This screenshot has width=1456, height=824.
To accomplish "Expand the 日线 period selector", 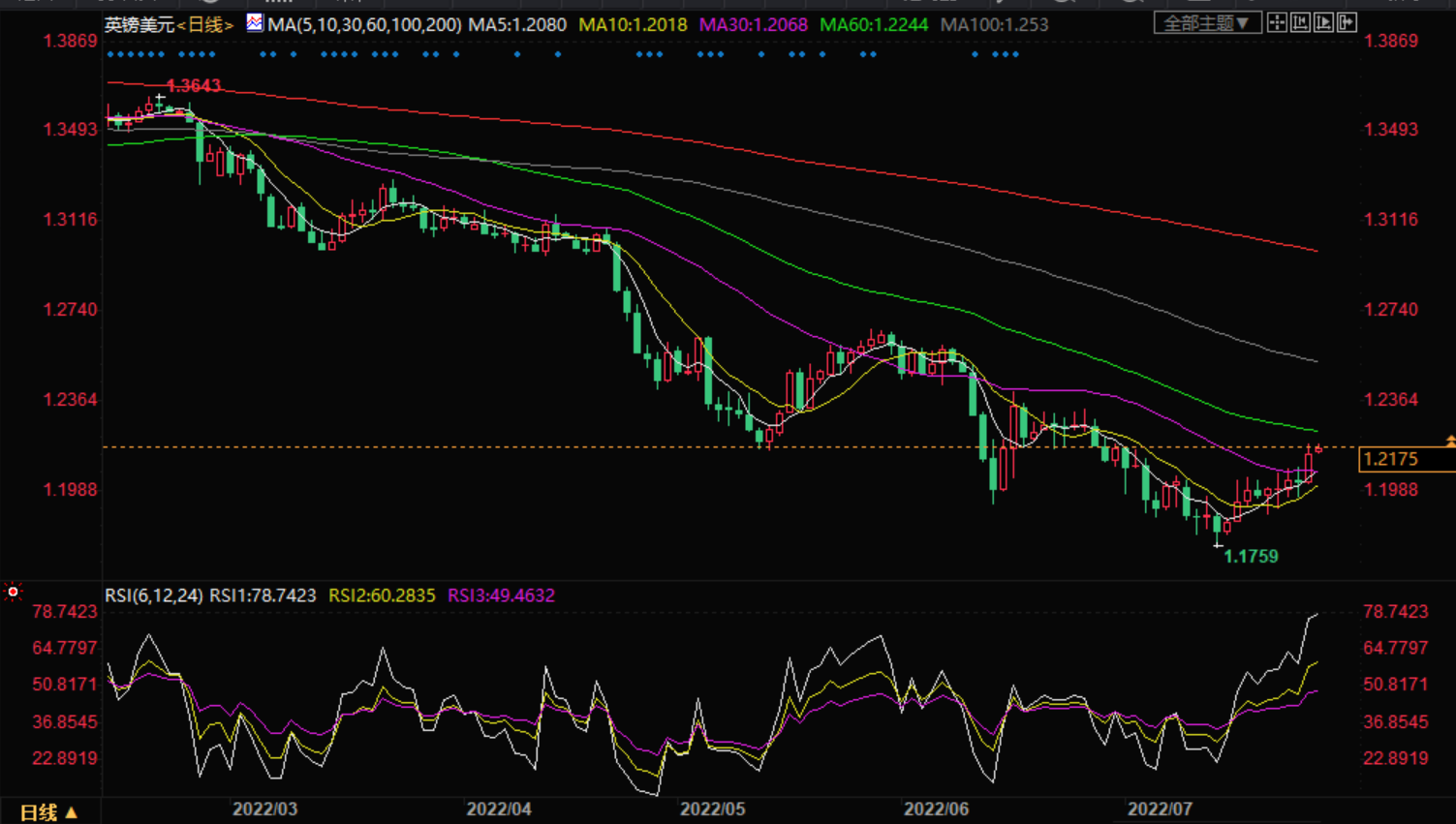I will [48, 812].
